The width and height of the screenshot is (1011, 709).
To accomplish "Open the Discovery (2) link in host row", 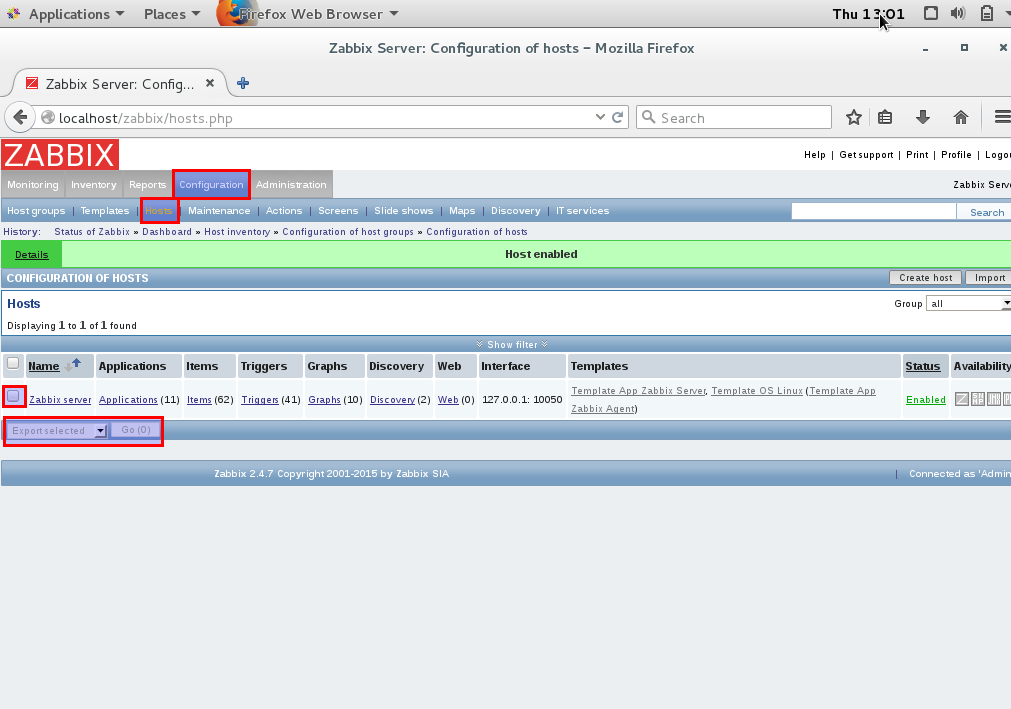I will [393, 400].
